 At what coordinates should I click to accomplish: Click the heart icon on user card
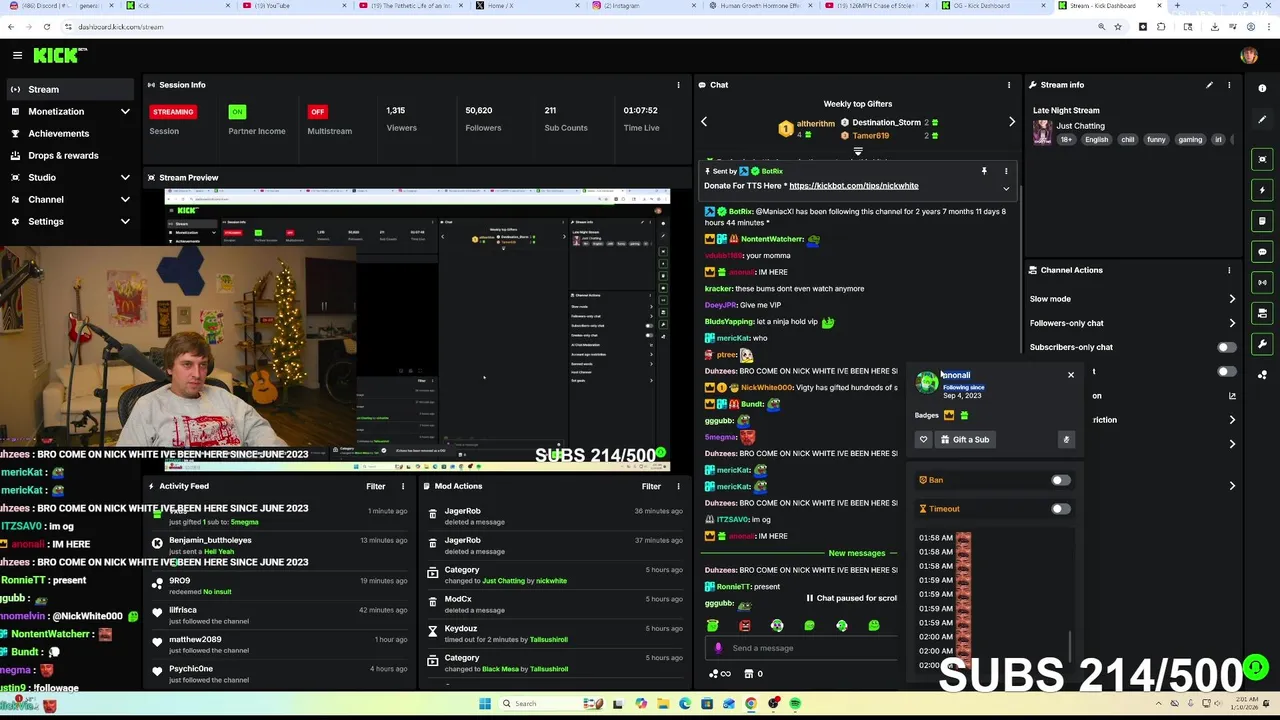coord(923,440)
